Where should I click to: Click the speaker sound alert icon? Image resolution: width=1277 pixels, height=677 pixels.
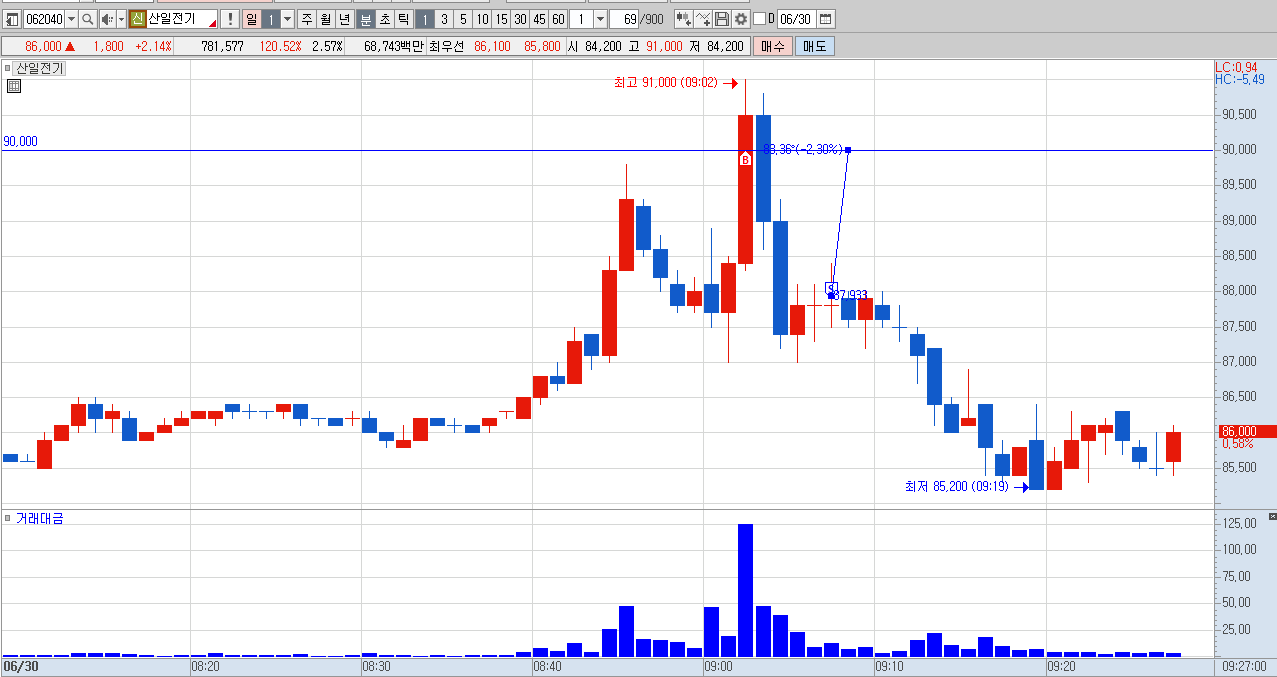point(106,19)
